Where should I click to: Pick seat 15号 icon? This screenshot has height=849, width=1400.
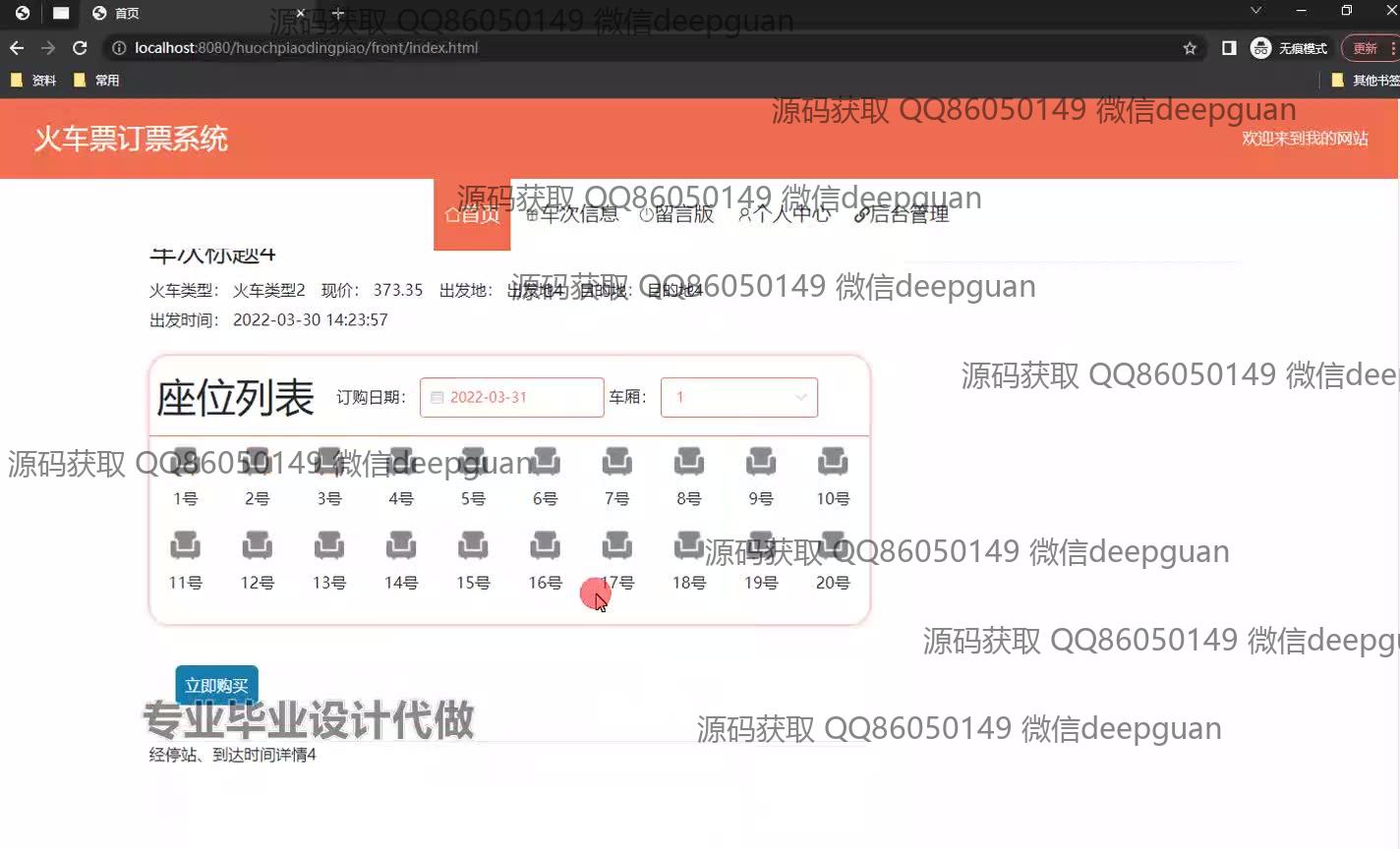tap(473, 545)
